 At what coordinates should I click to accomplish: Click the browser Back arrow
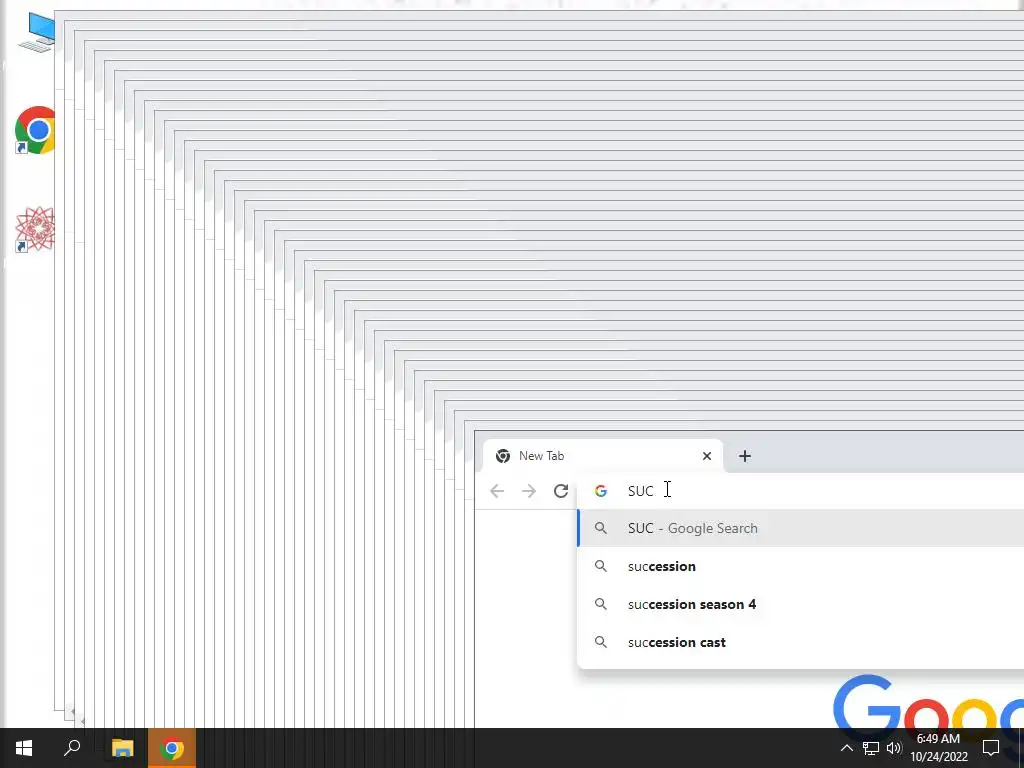pos(497,491)
